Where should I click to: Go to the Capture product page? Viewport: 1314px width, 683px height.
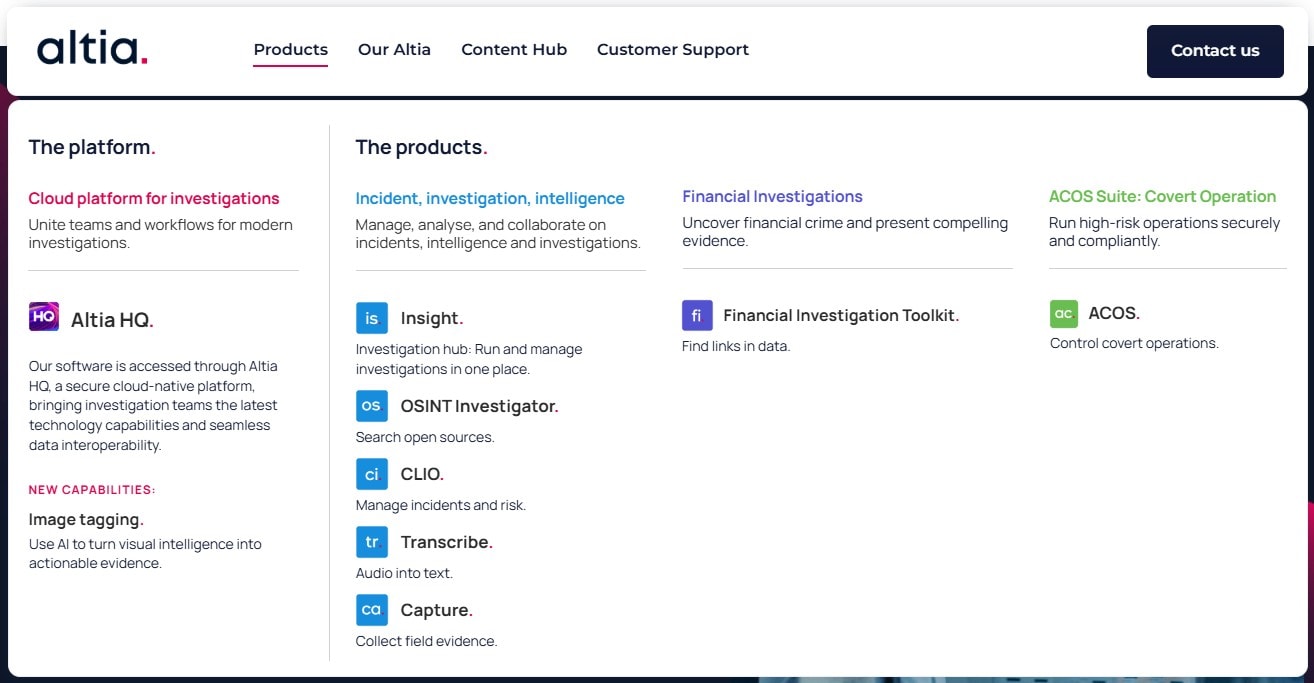tap(437, 610)
